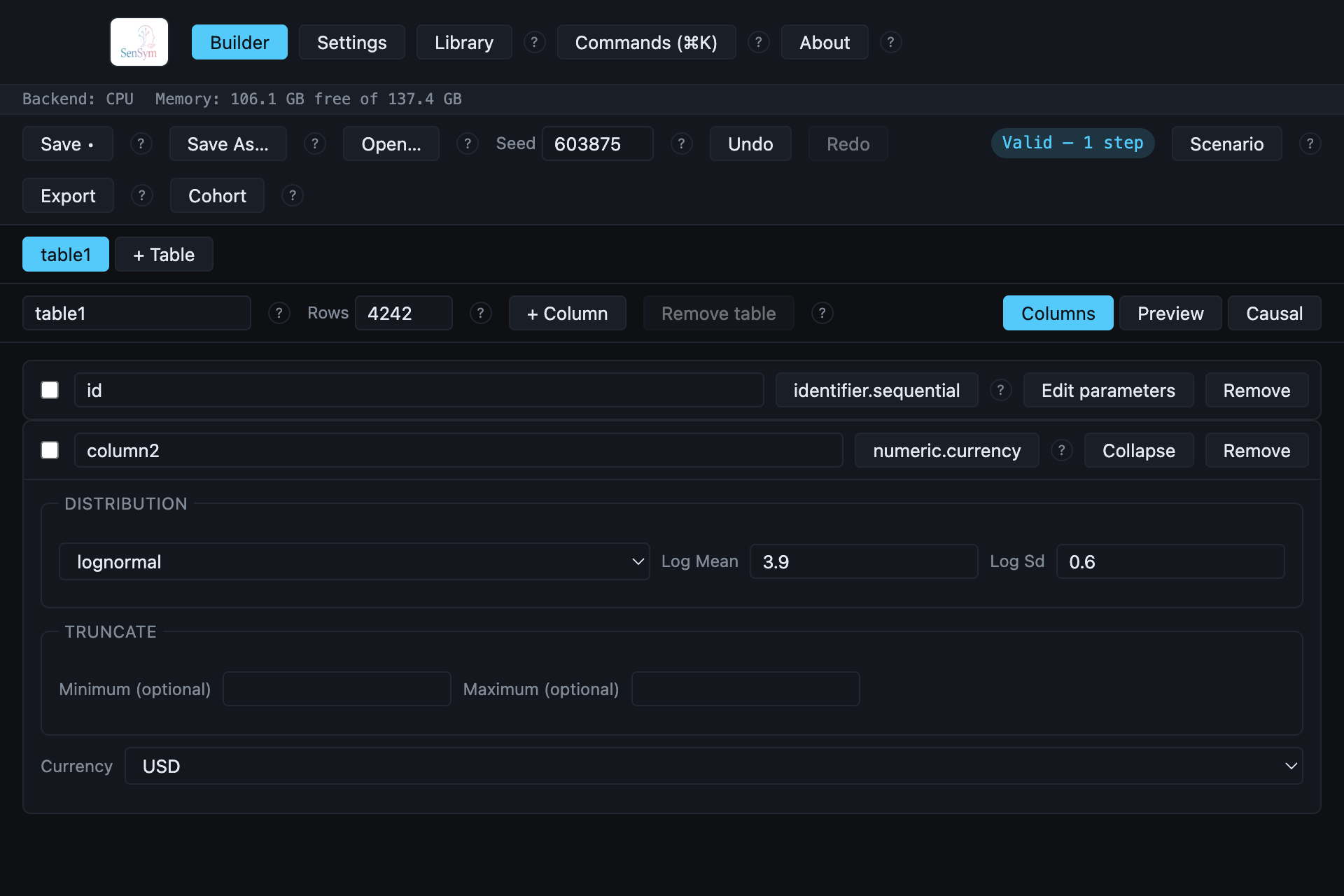Click the Backend: CPU status text

(78, 99)
